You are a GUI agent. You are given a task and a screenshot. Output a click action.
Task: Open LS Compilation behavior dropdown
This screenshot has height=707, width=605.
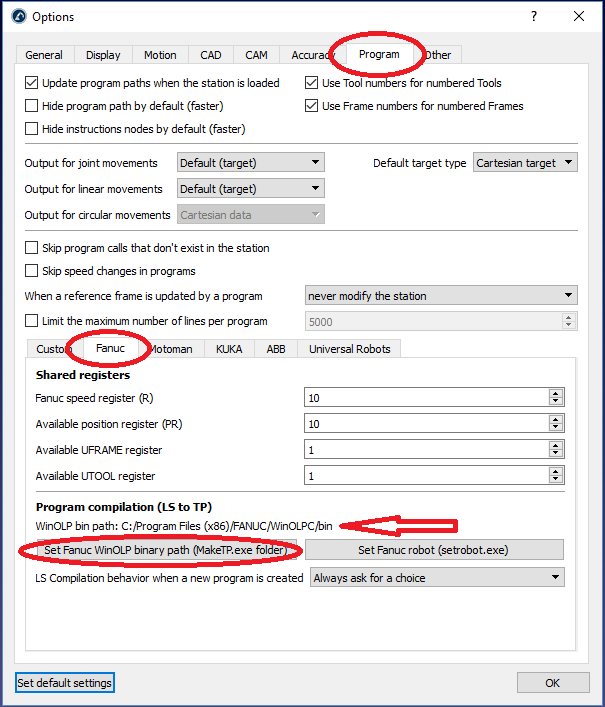coord(437,578)
